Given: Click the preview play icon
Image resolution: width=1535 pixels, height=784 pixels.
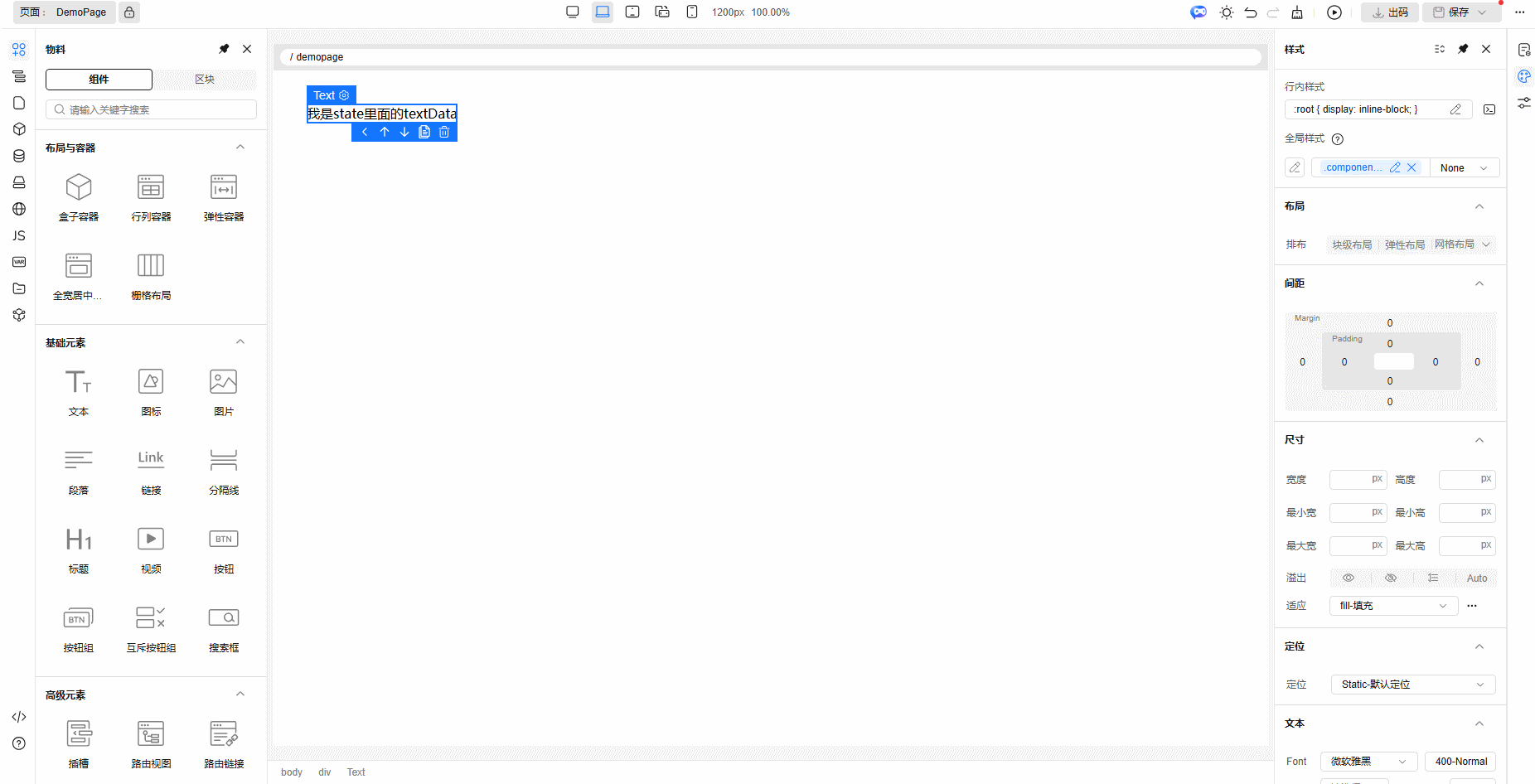Looking at the screenshot, I should [x=1334, y=12].
